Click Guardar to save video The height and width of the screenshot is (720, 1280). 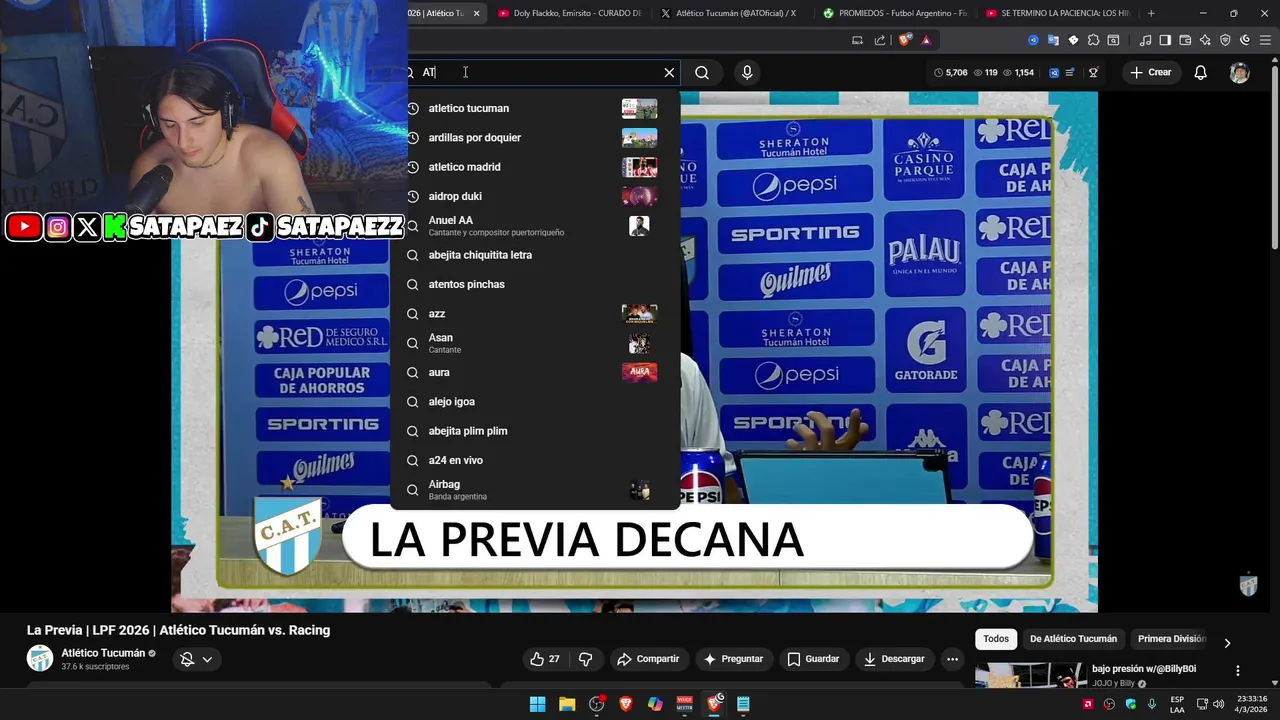click(813, 659)
